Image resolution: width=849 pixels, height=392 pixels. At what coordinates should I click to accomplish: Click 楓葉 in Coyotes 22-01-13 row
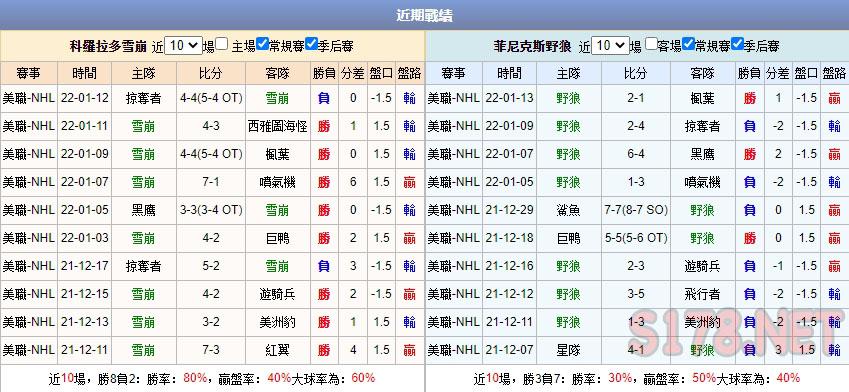[x=702, y=99]
